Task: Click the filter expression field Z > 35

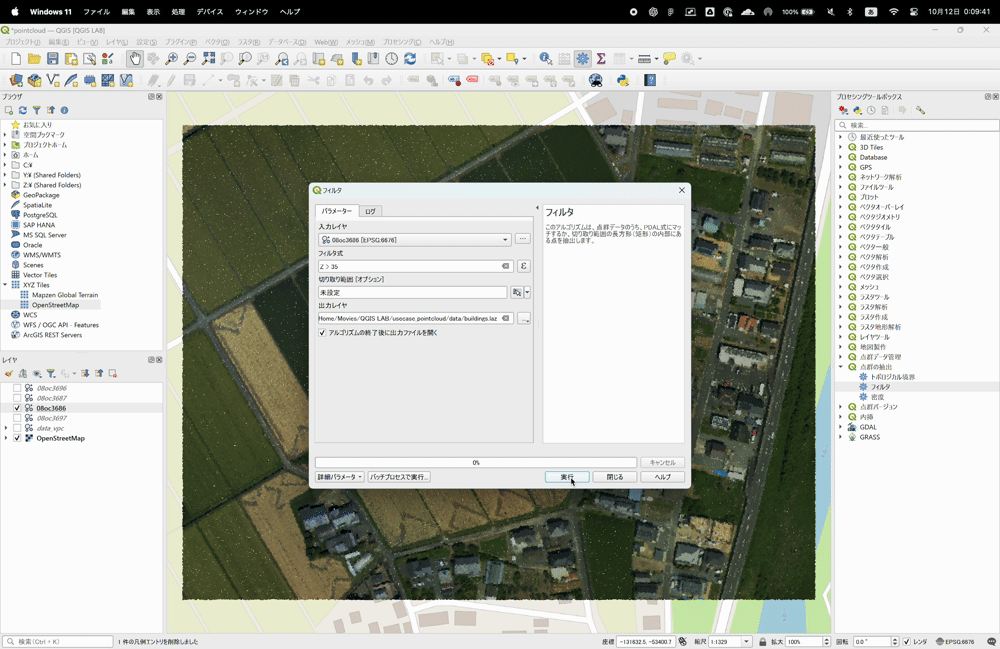Action: pyautogui.click(x=415, y=266)
